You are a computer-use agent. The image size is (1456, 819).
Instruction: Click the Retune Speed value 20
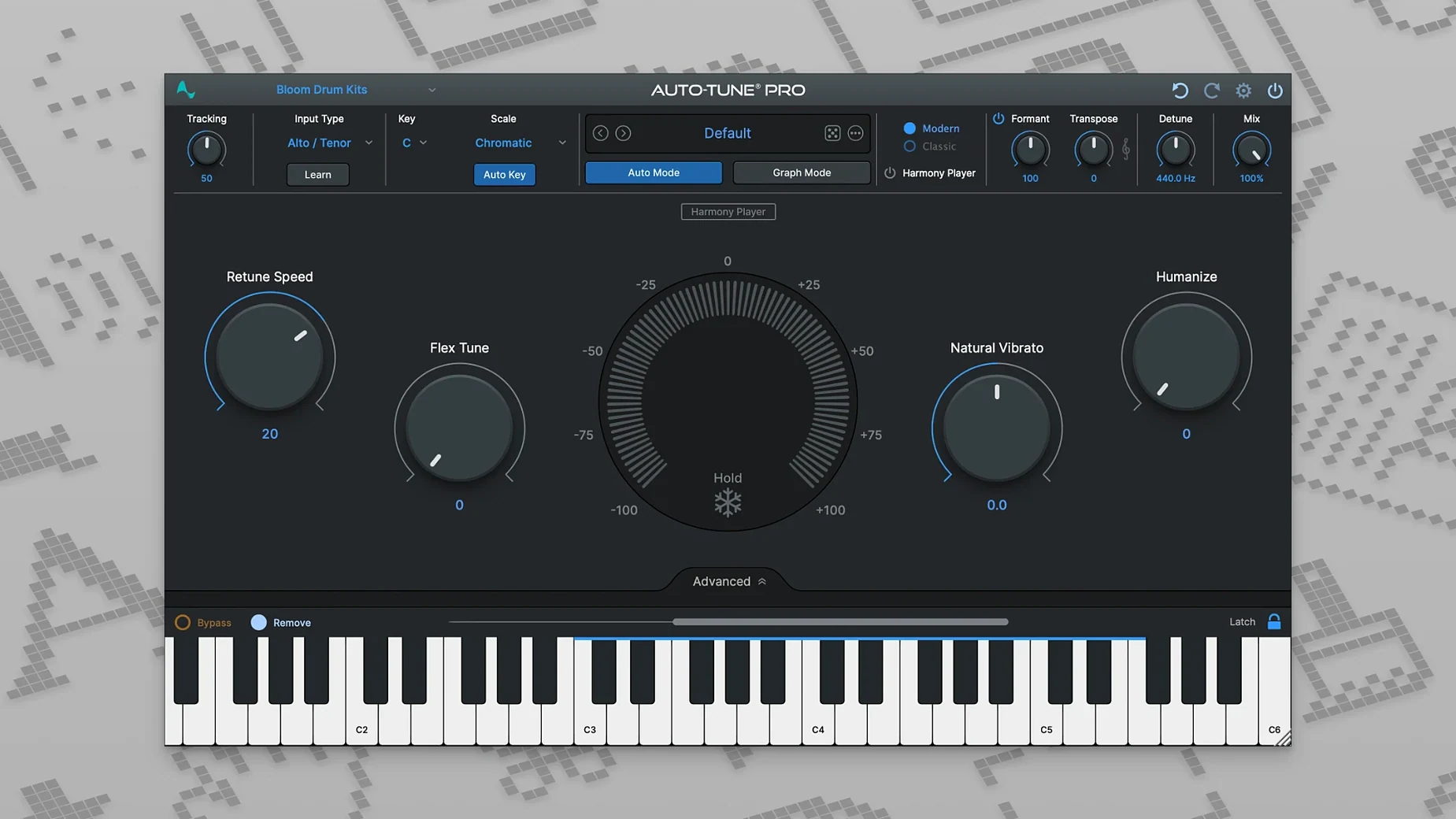270,434
